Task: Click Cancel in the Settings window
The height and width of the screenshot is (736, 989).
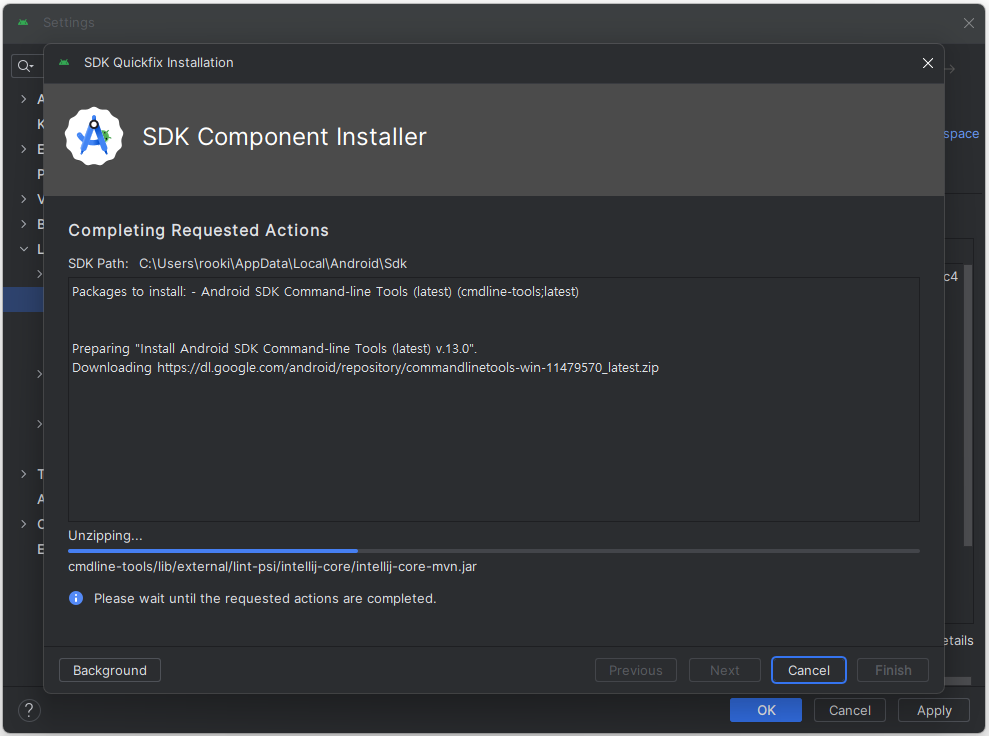Action: coord(850,710)
